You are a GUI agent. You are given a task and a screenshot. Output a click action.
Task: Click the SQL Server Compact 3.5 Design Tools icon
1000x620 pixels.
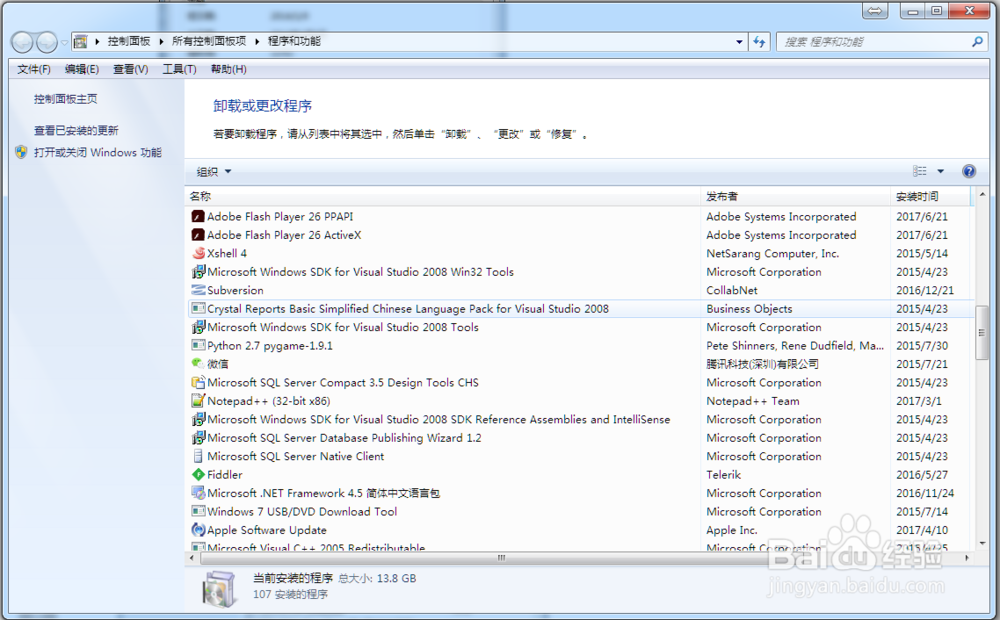click(198, 383)
